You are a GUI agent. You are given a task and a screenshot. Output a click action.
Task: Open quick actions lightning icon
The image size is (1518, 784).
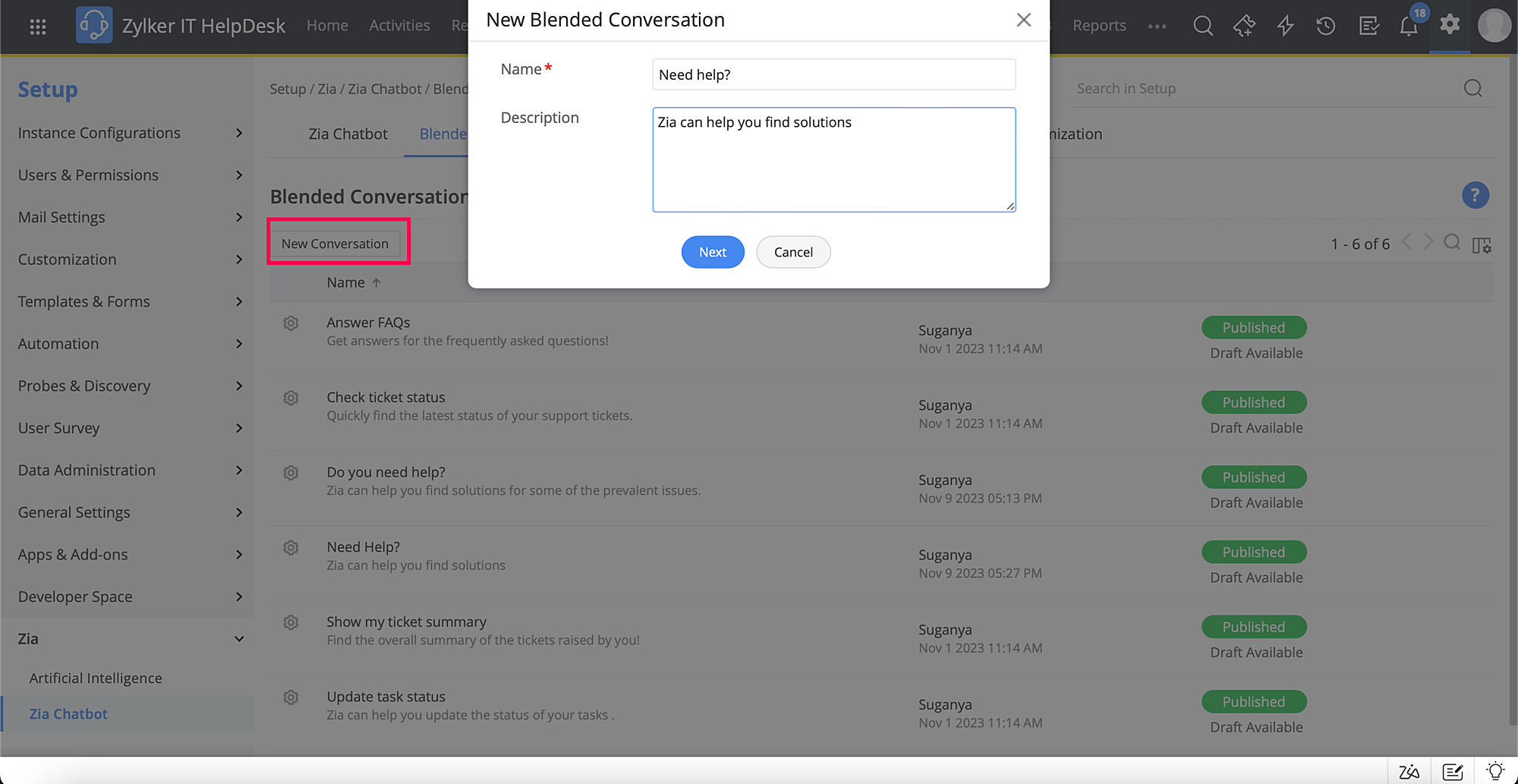1285,25
